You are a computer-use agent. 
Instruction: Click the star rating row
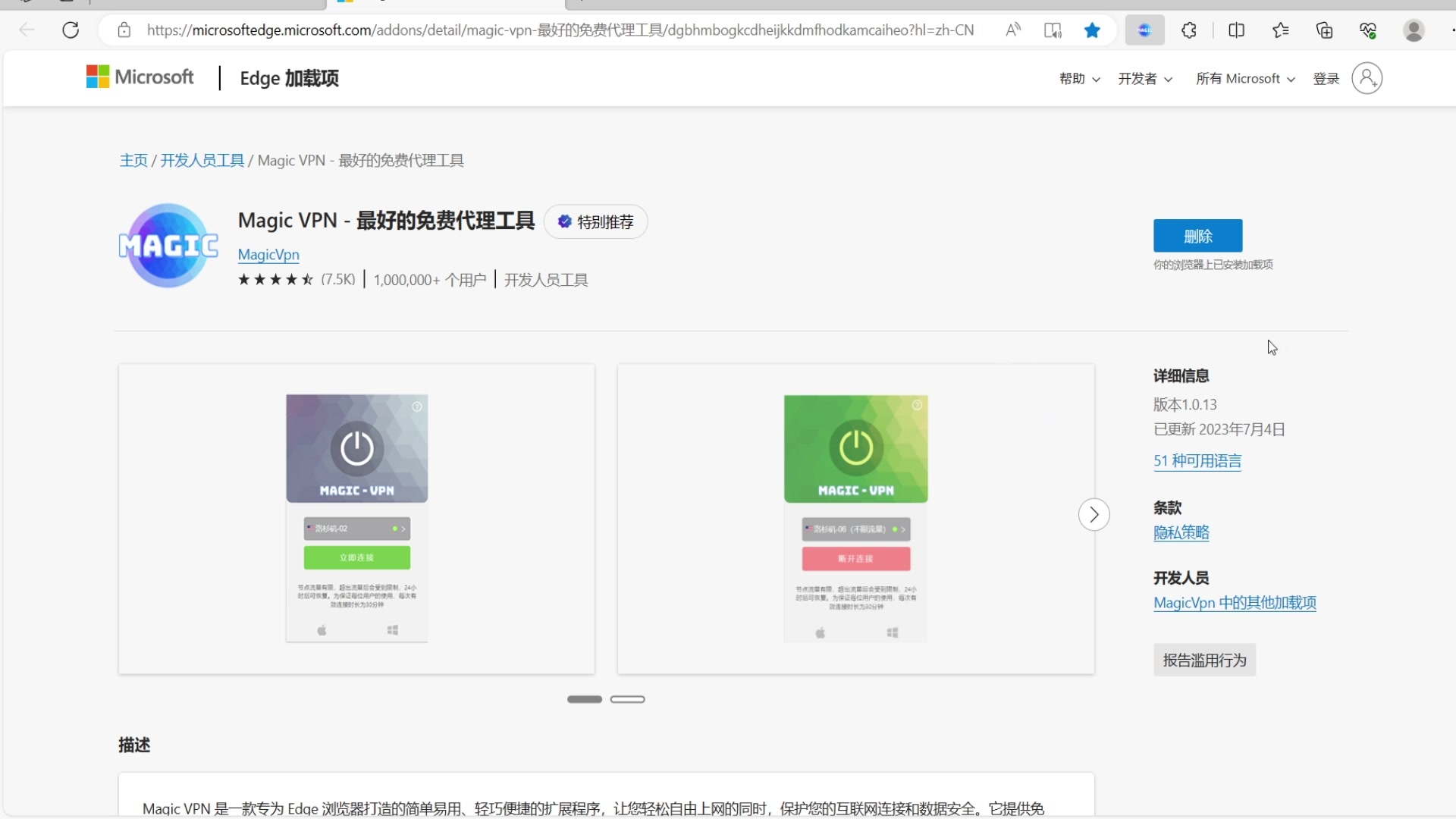tap(275, 280)
